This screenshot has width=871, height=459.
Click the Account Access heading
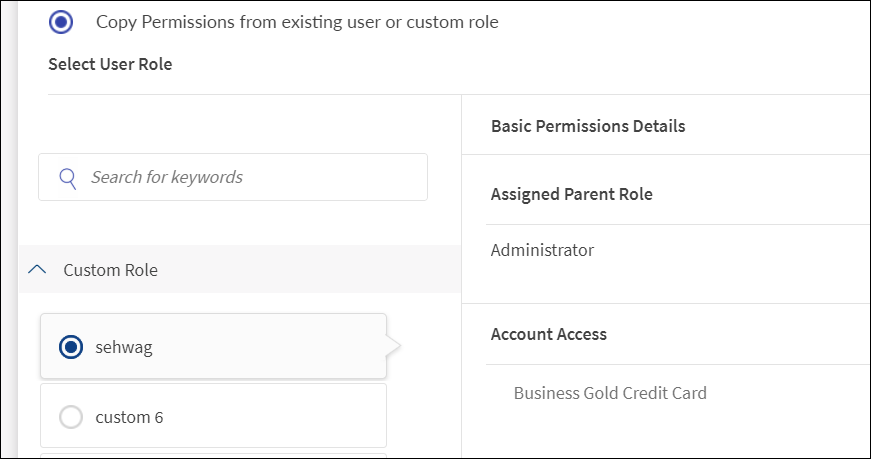pos(548,334)
